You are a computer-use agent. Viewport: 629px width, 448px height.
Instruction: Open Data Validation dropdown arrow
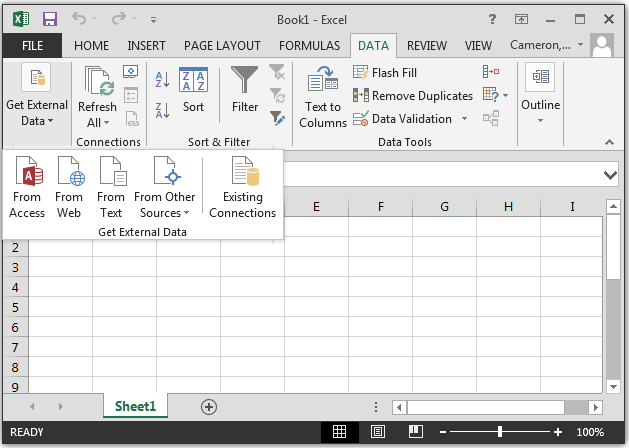(x=463, y=119)
